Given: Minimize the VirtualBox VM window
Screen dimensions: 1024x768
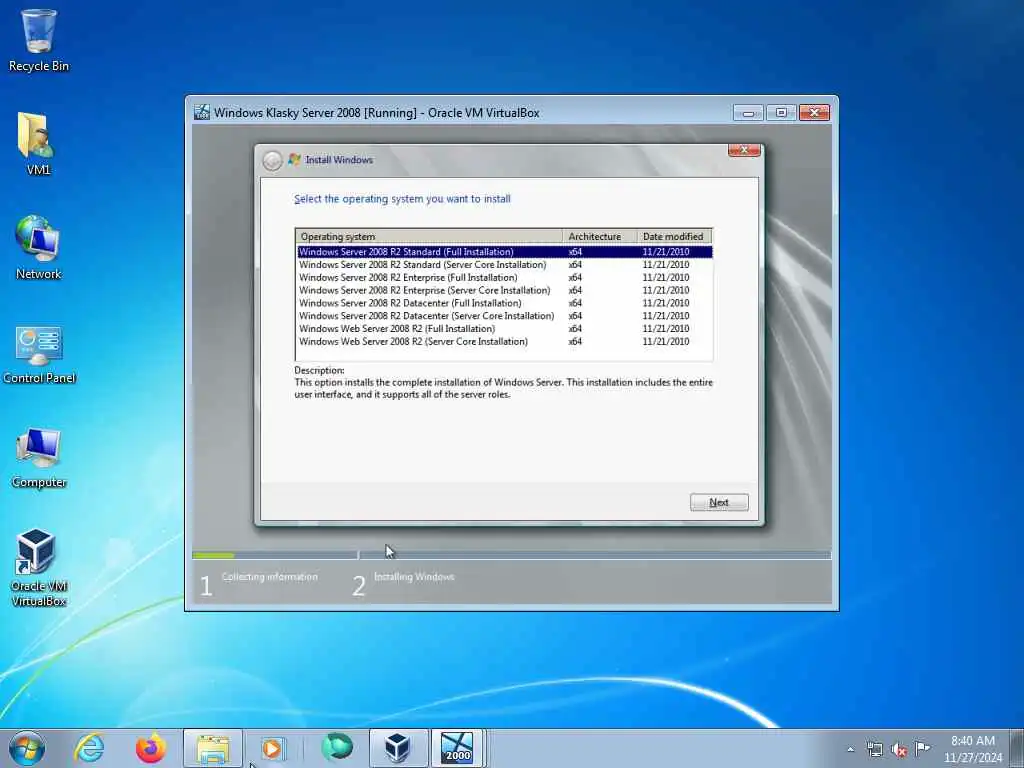Looking at the screenshot, I should tap(748, 113).
